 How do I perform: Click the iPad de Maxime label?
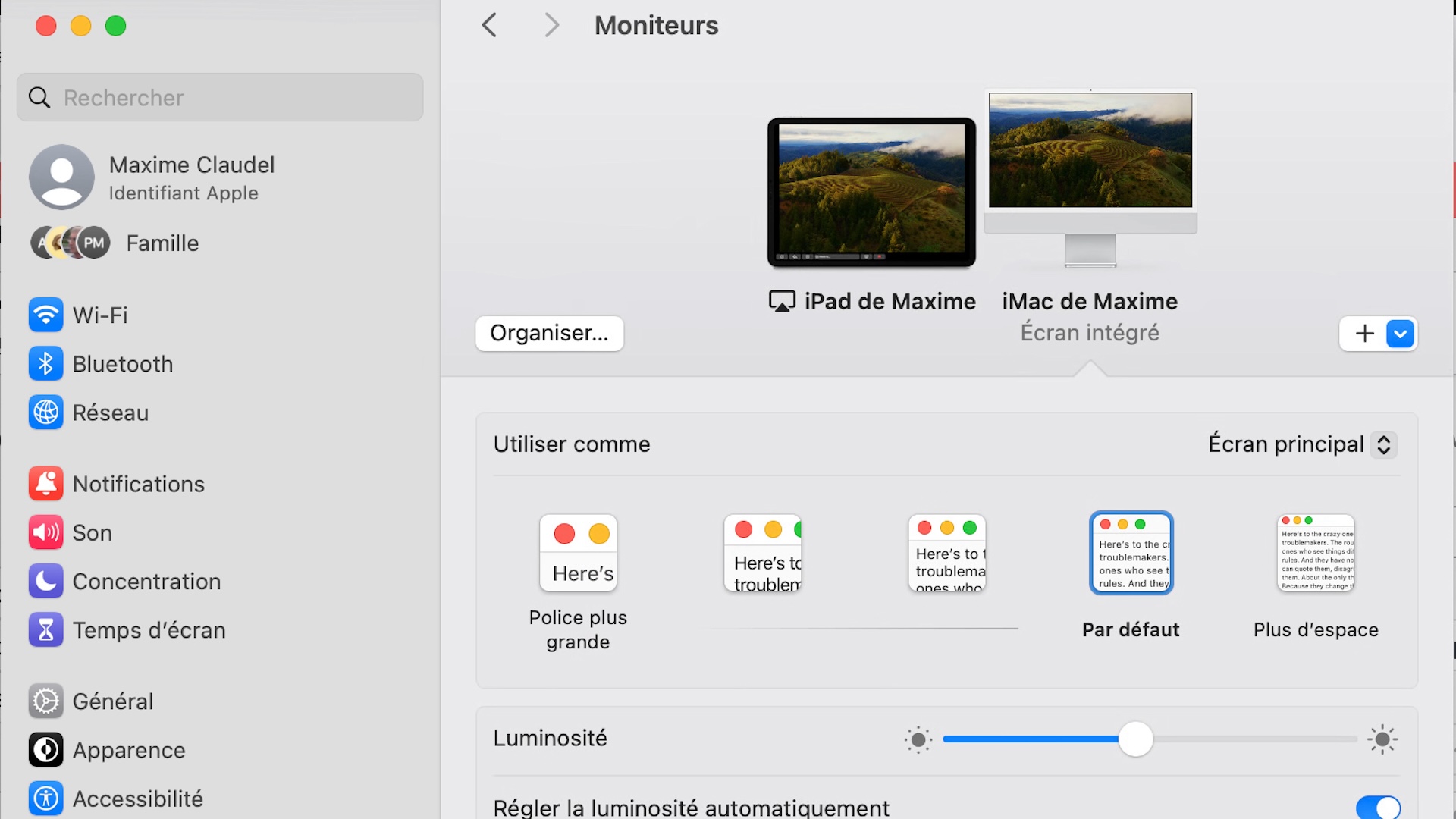pyautogui.click(x=890, y=302)
